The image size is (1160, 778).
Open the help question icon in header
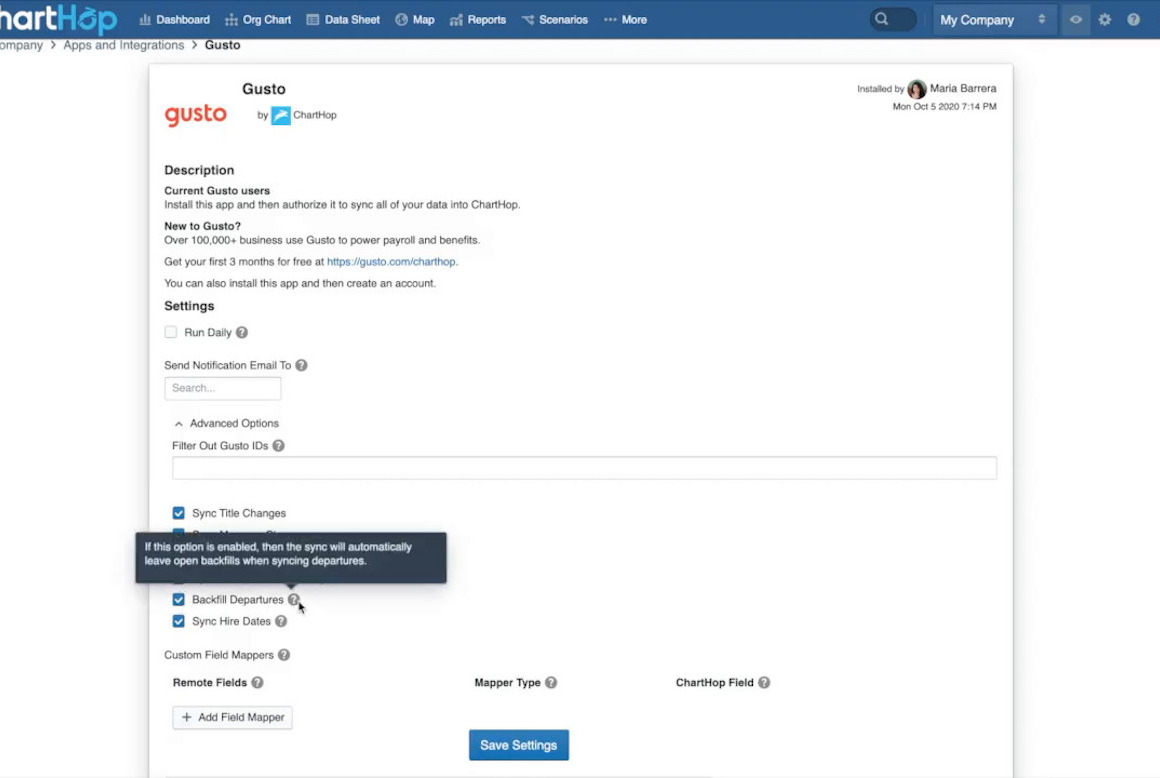tap(1133, 20)
